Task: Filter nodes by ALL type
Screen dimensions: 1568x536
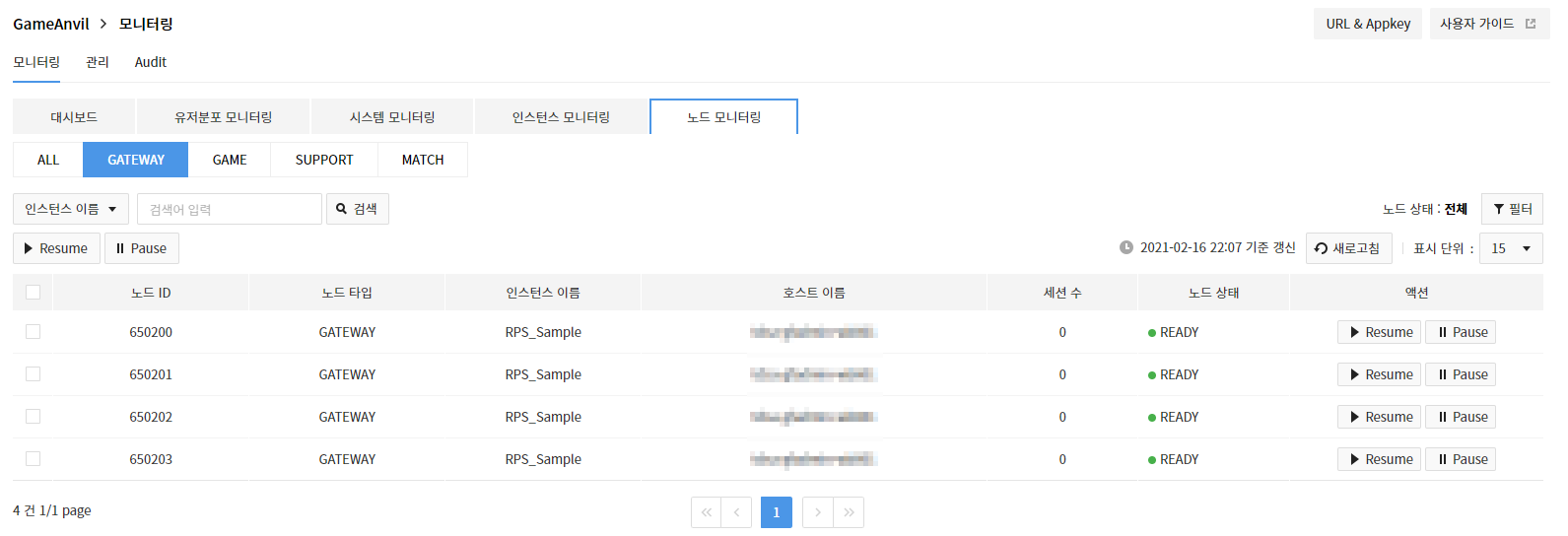Action: 48,160
